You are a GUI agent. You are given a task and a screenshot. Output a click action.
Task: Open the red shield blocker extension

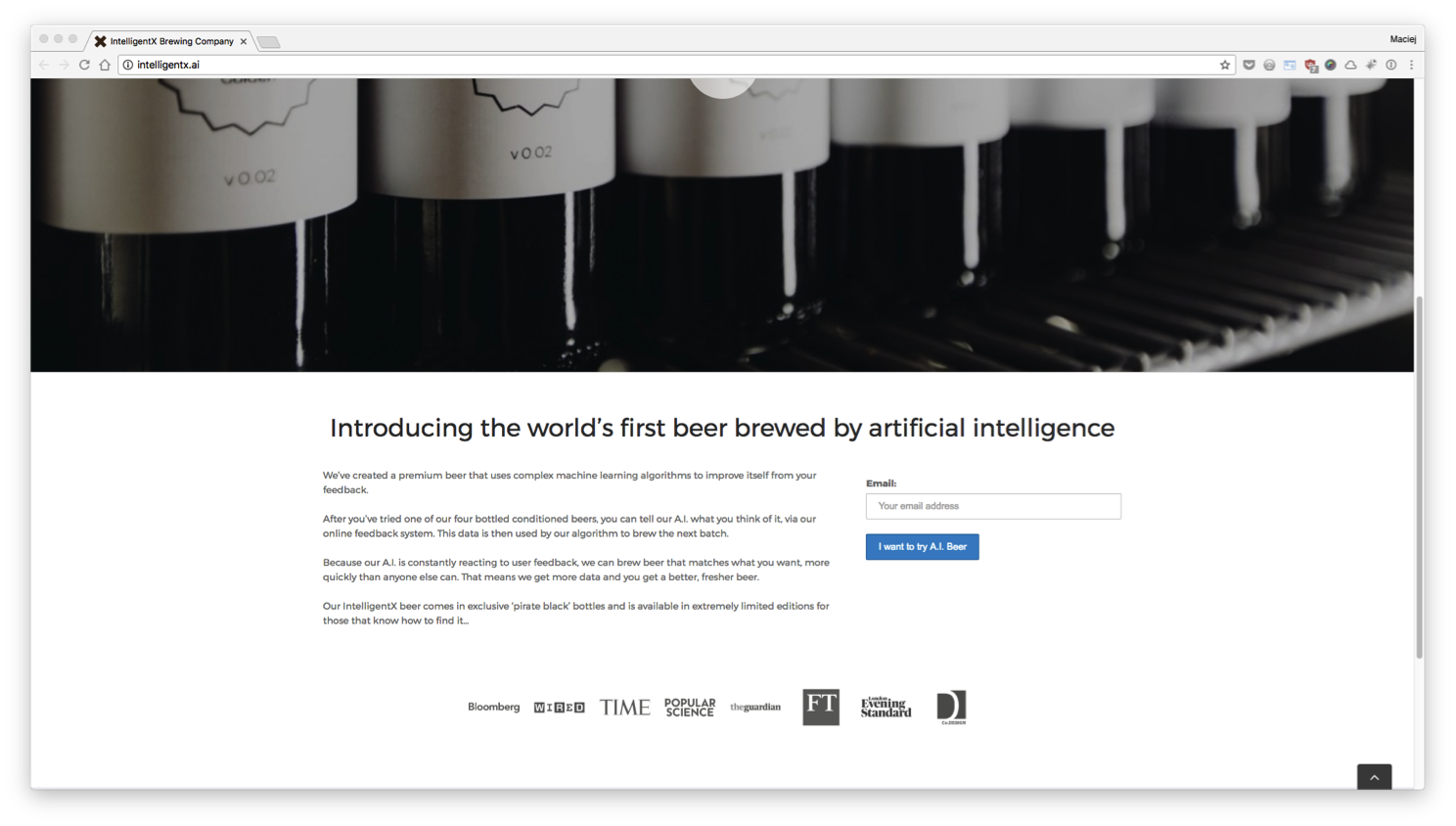[x=1310, y=66]
